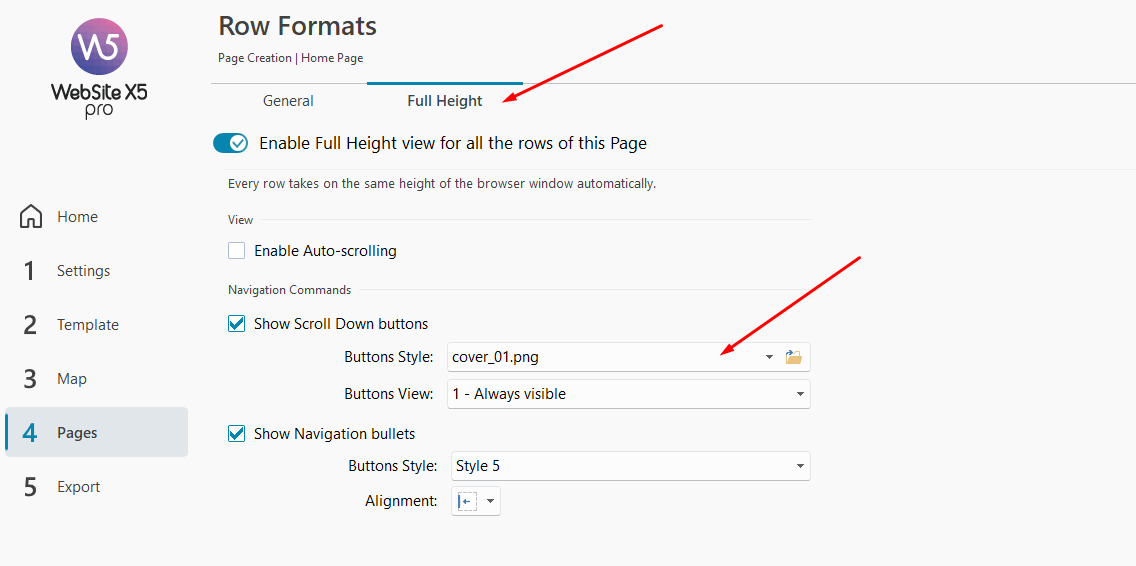1136x566 pixels.
Task: Click the step 2 Template number
Action: pos(30,325)
